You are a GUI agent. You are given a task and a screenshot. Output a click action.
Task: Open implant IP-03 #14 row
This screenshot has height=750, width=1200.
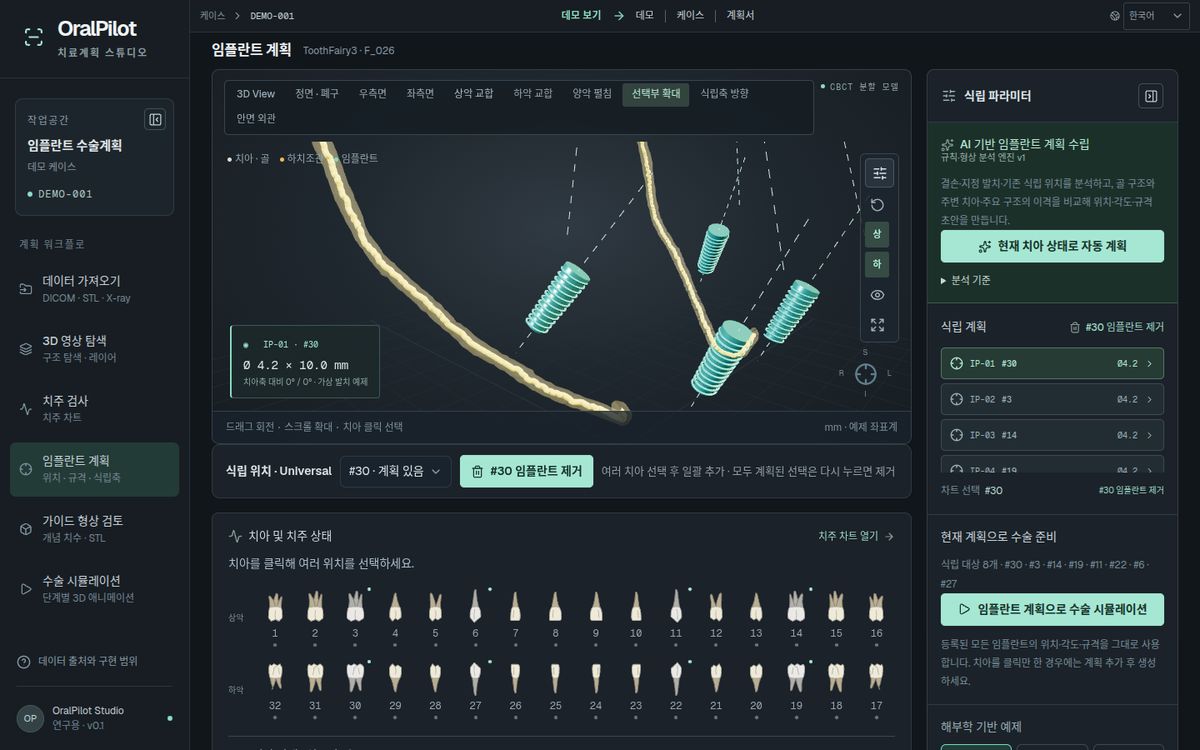[x=1052, y=435]
